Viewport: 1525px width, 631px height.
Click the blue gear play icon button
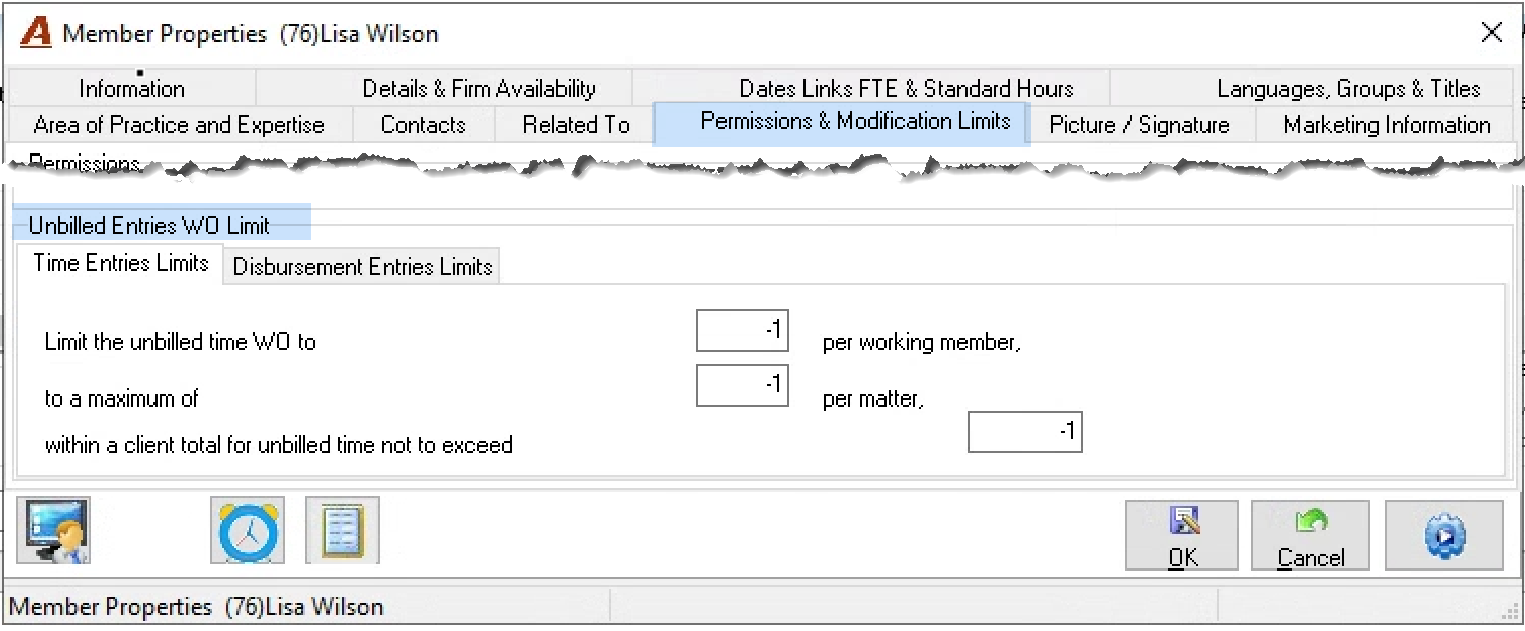(1444, 536)
